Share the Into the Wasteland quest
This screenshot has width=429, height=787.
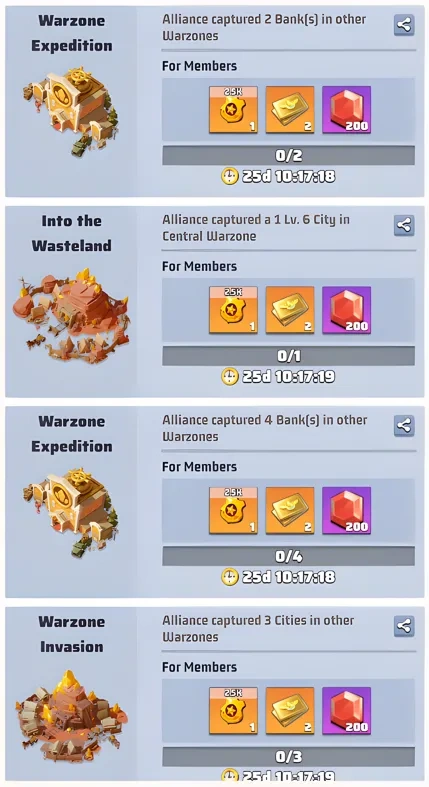click(x=404, y=225)
